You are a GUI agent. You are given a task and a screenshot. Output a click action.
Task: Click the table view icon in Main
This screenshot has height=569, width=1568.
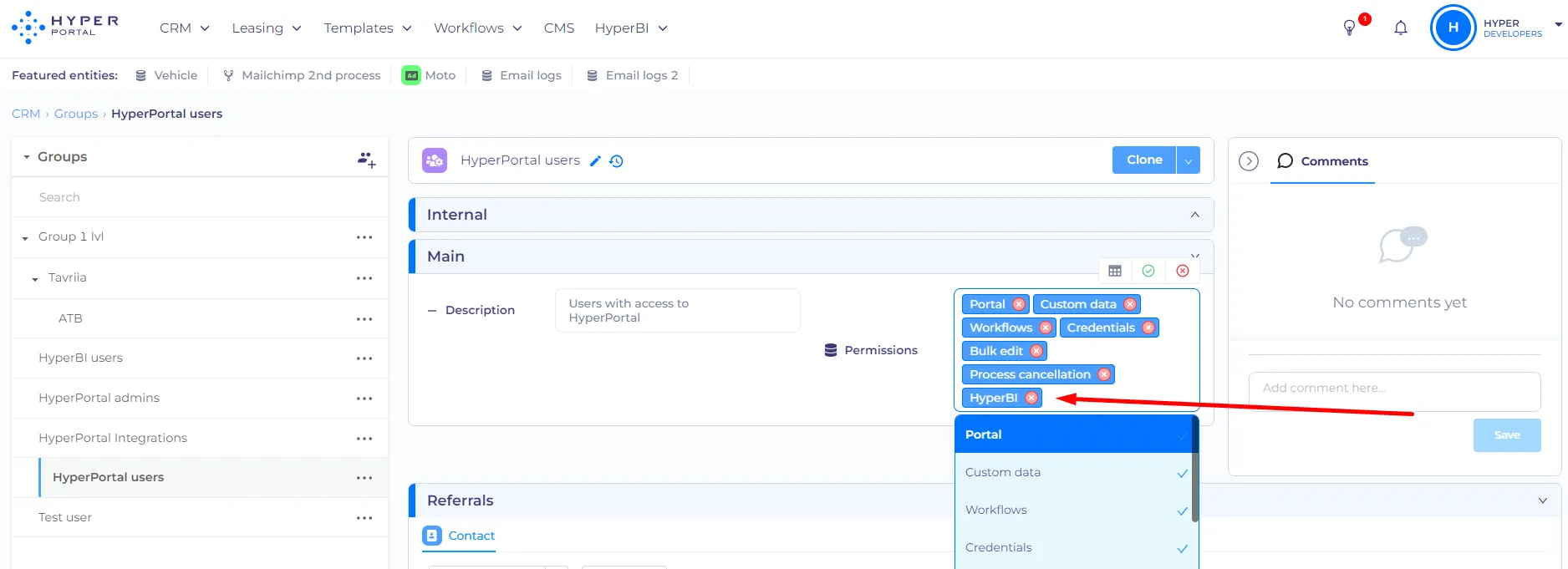pos(1115,271)
